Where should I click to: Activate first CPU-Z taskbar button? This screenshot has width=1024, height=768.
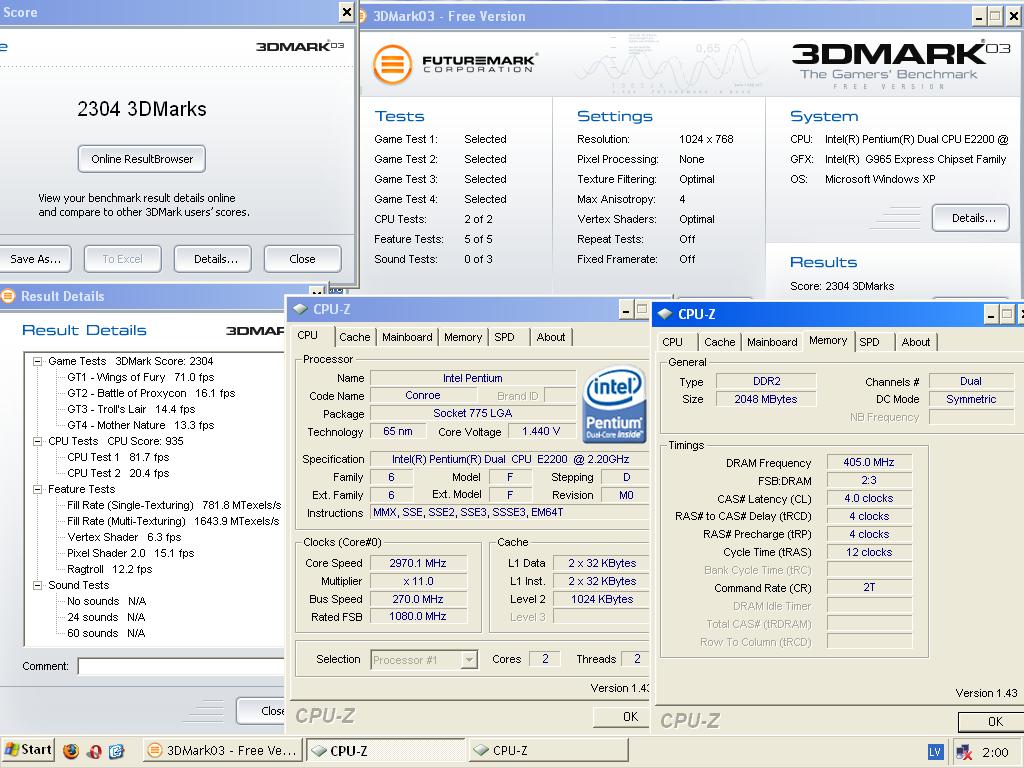click(385, 750)
